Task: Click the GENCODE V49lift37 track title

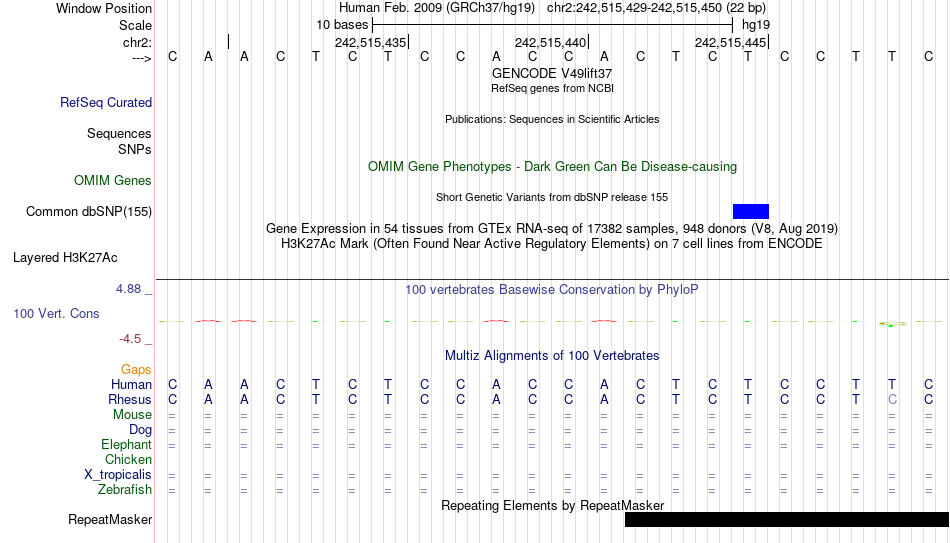Action: (552, 73)
